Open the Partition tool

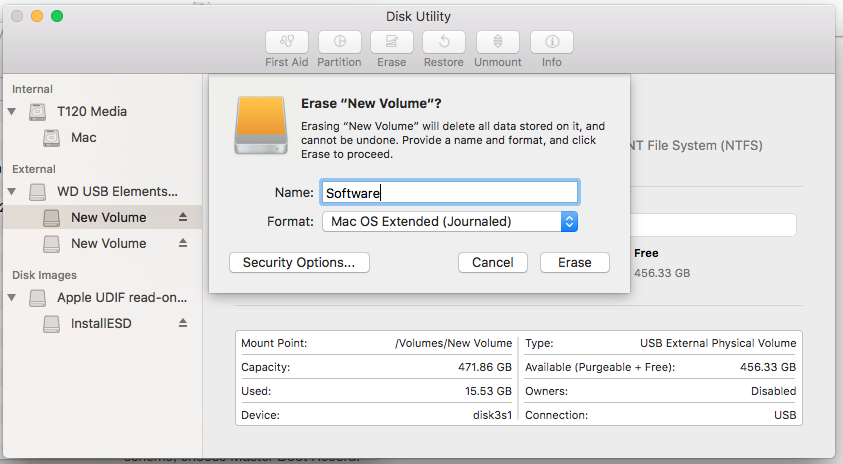pyautogui.click(x=339, y=42)
